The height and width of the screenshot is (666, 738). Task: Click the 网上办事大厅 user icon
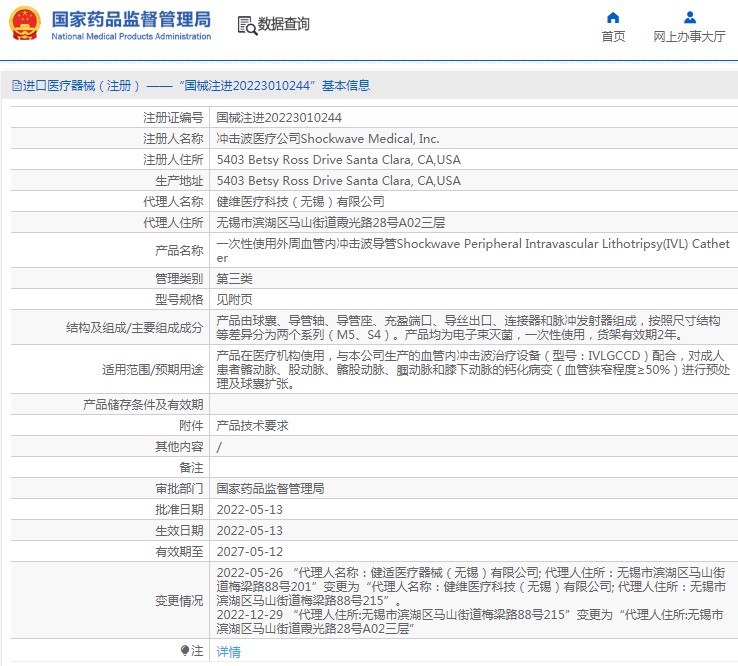[x=690, y=17]
